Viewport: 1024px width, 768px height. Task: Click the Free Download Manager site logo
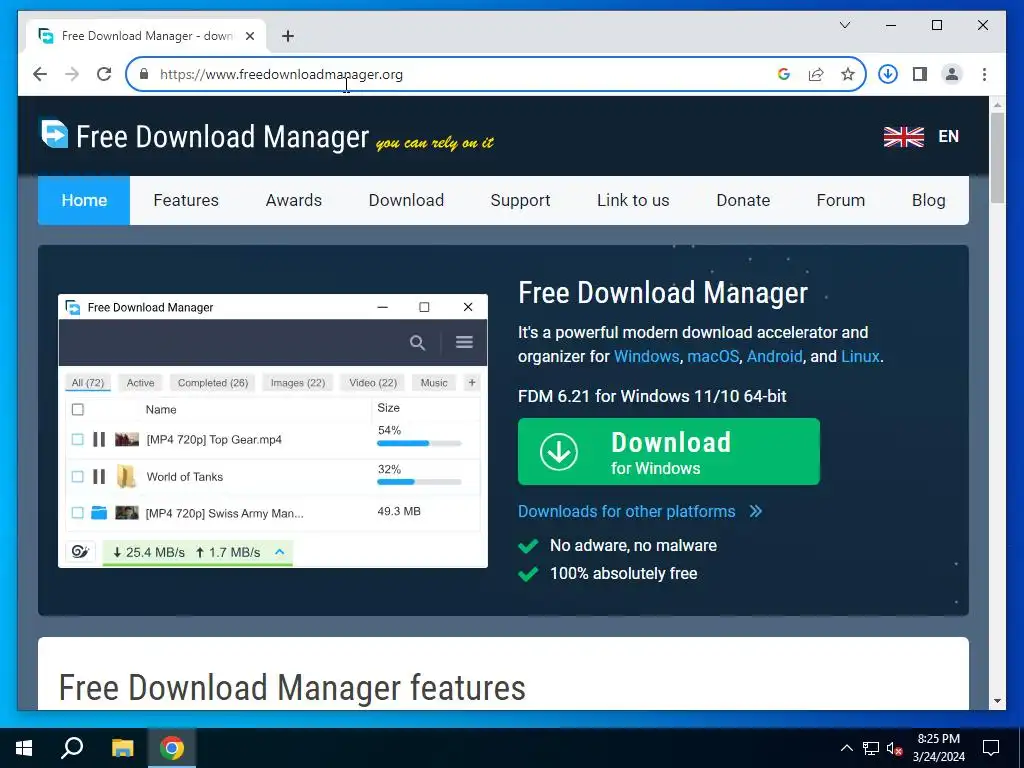pos(204,136)
